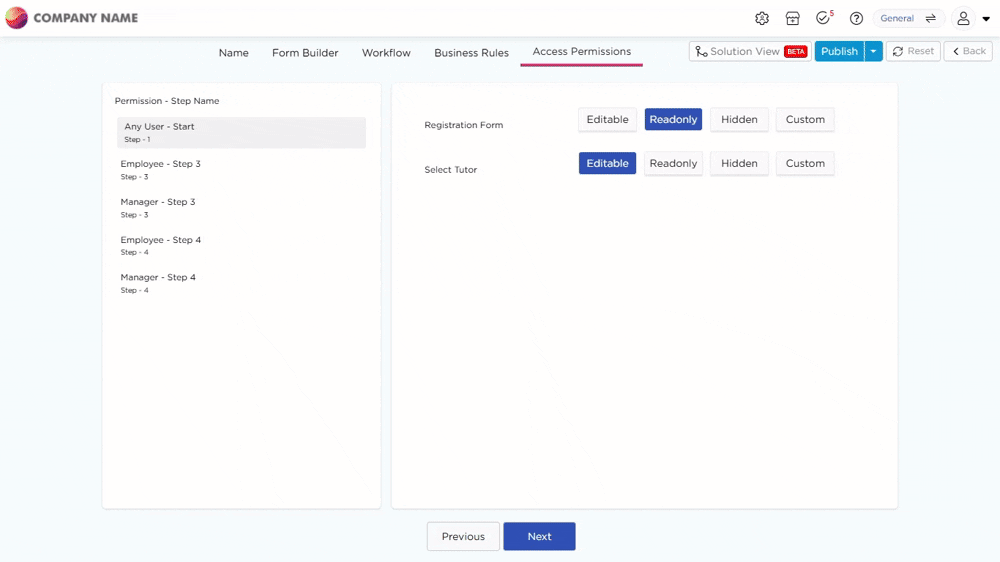Click the user profile avatar icon

(x=963, y=18)
